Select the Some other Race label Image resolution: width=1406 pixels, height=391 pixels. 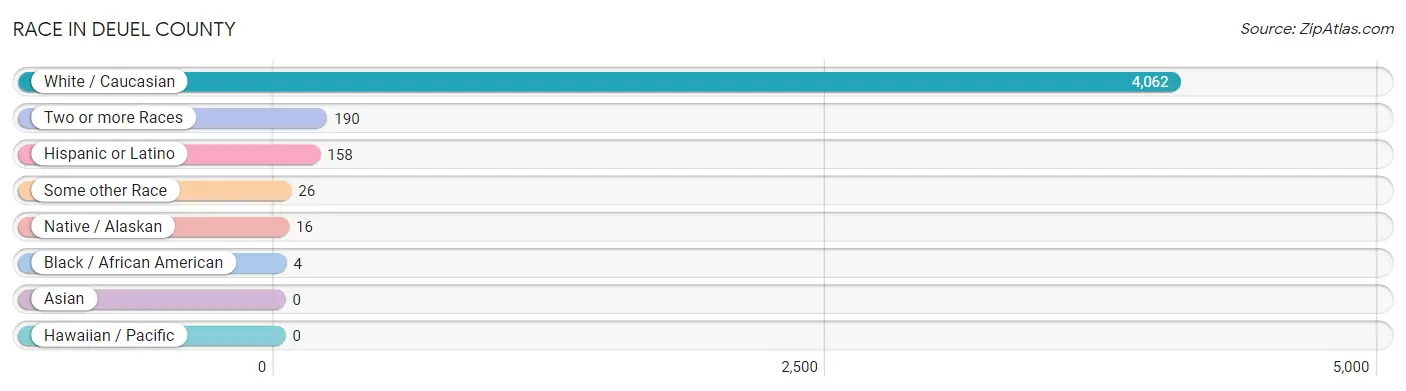click(105, 190)
